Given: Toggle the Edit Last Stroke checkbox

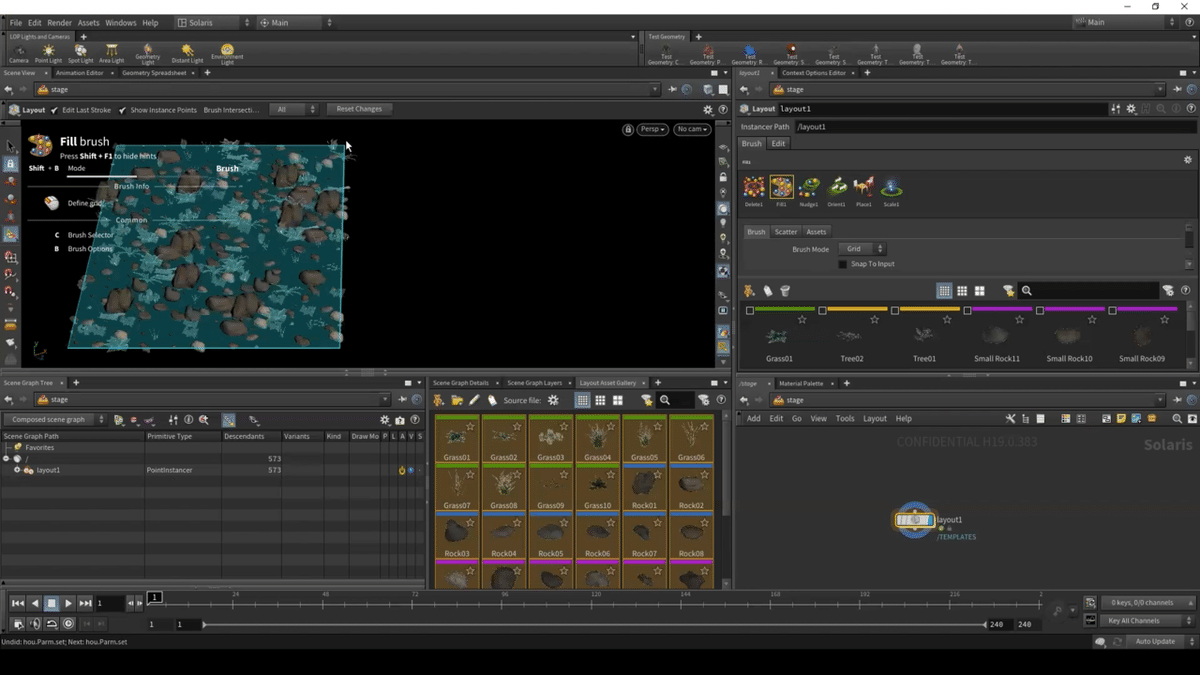Looking at the screenshot, I should [54, 110].
